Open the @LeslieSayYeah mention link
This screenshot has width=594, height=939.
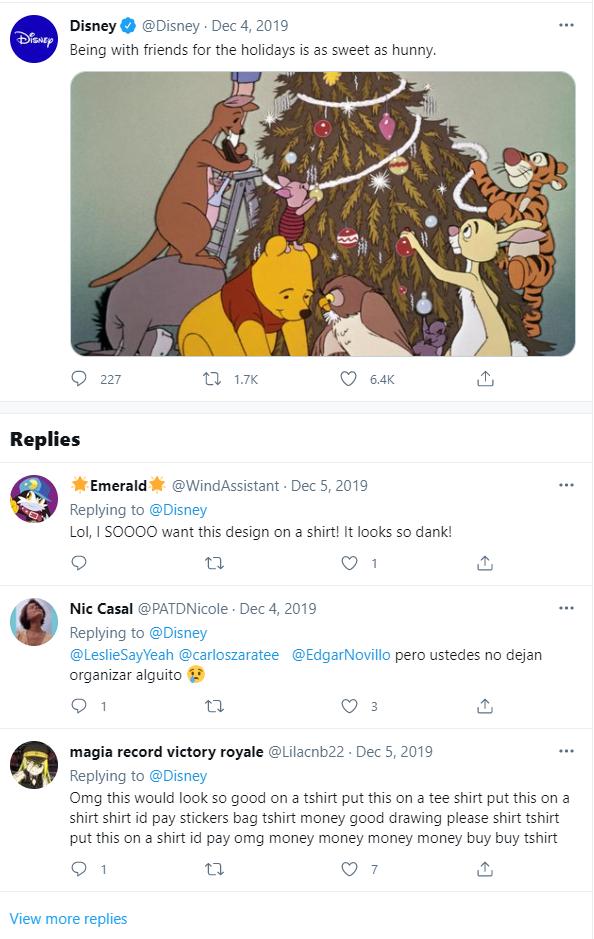point(122,655)
